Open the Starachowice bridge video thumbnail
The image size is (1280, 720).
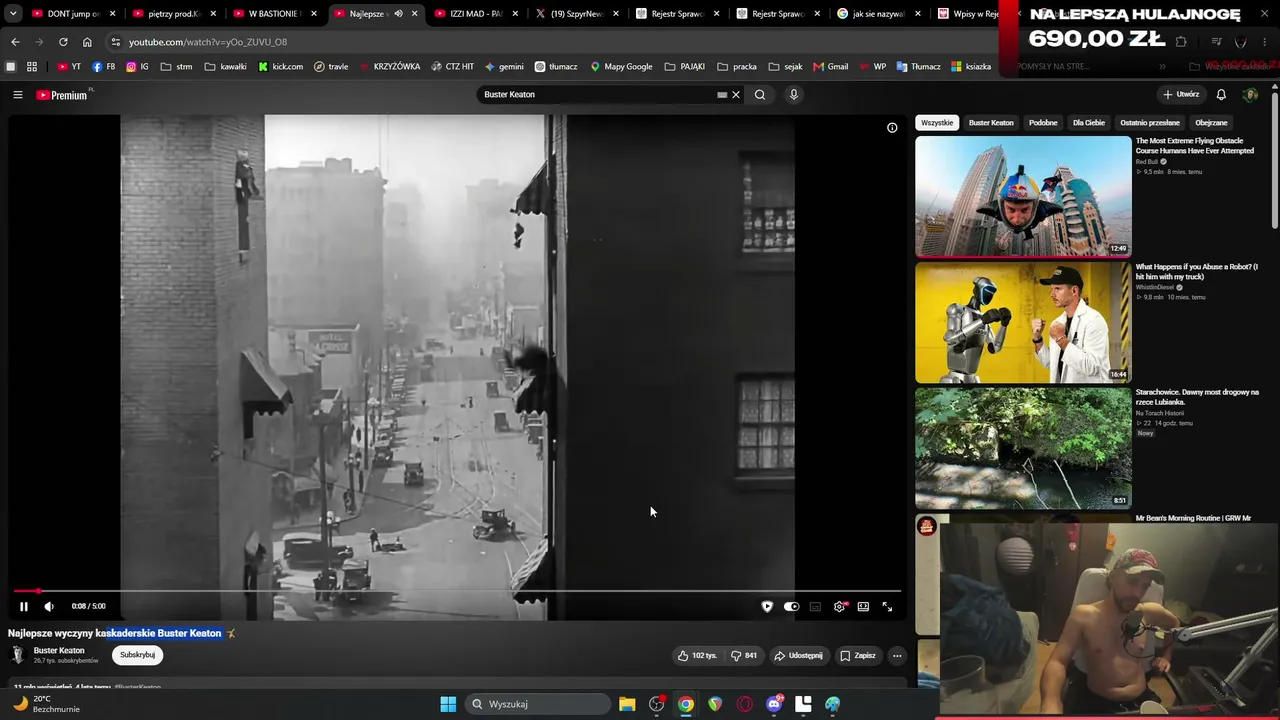click(1023, 448)
